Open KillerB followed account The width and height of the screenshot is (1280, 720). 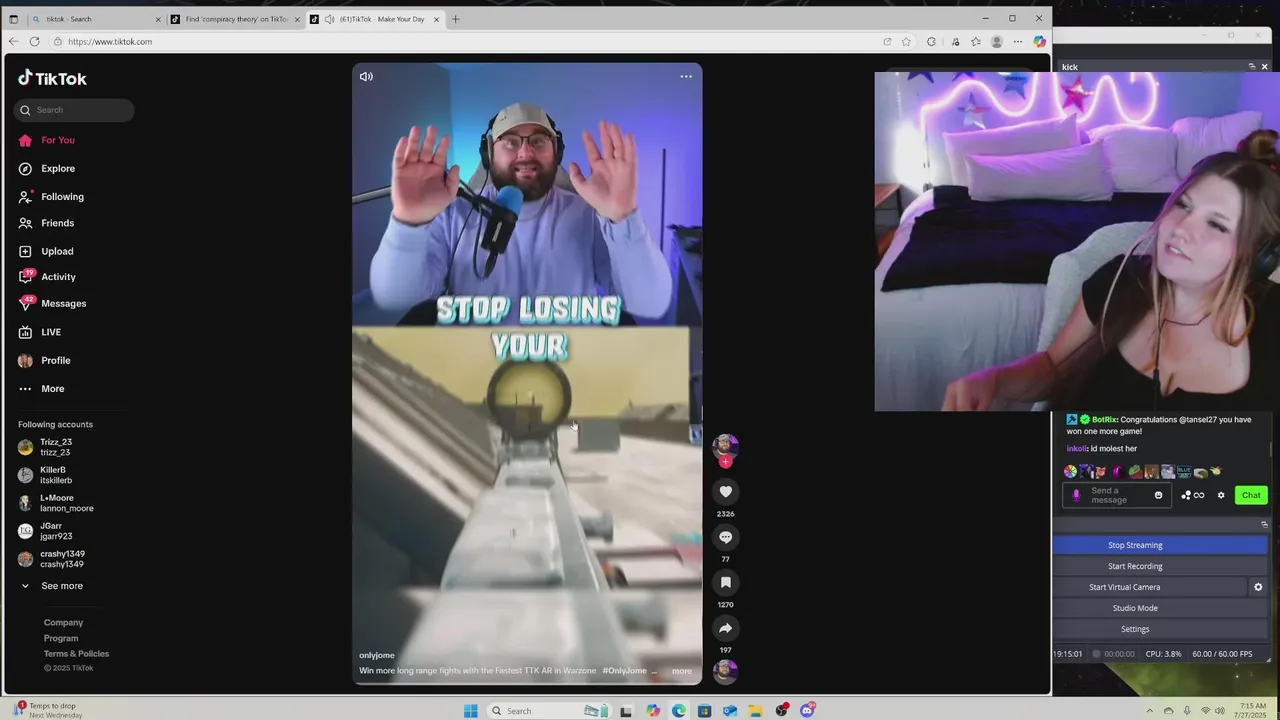(55, 475)
